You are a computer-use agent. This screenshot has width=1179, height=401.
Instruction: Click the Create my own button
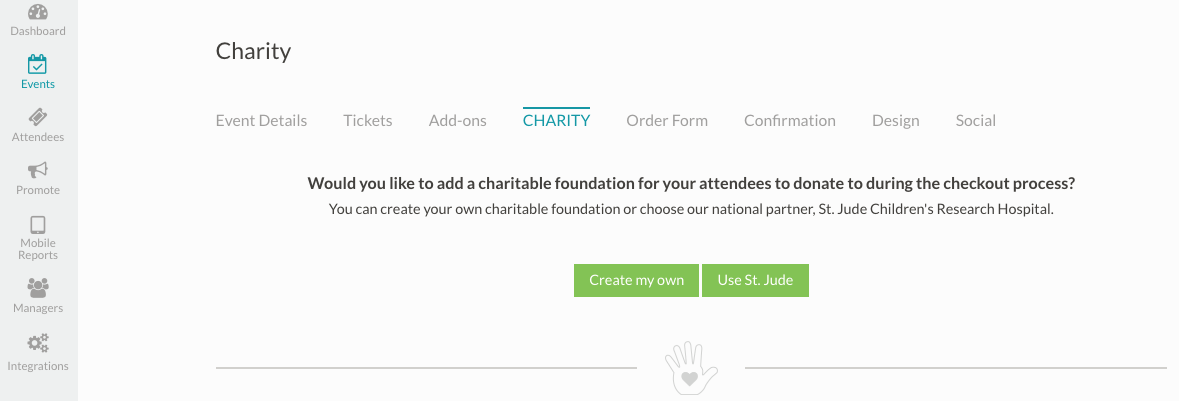[636, 280]
